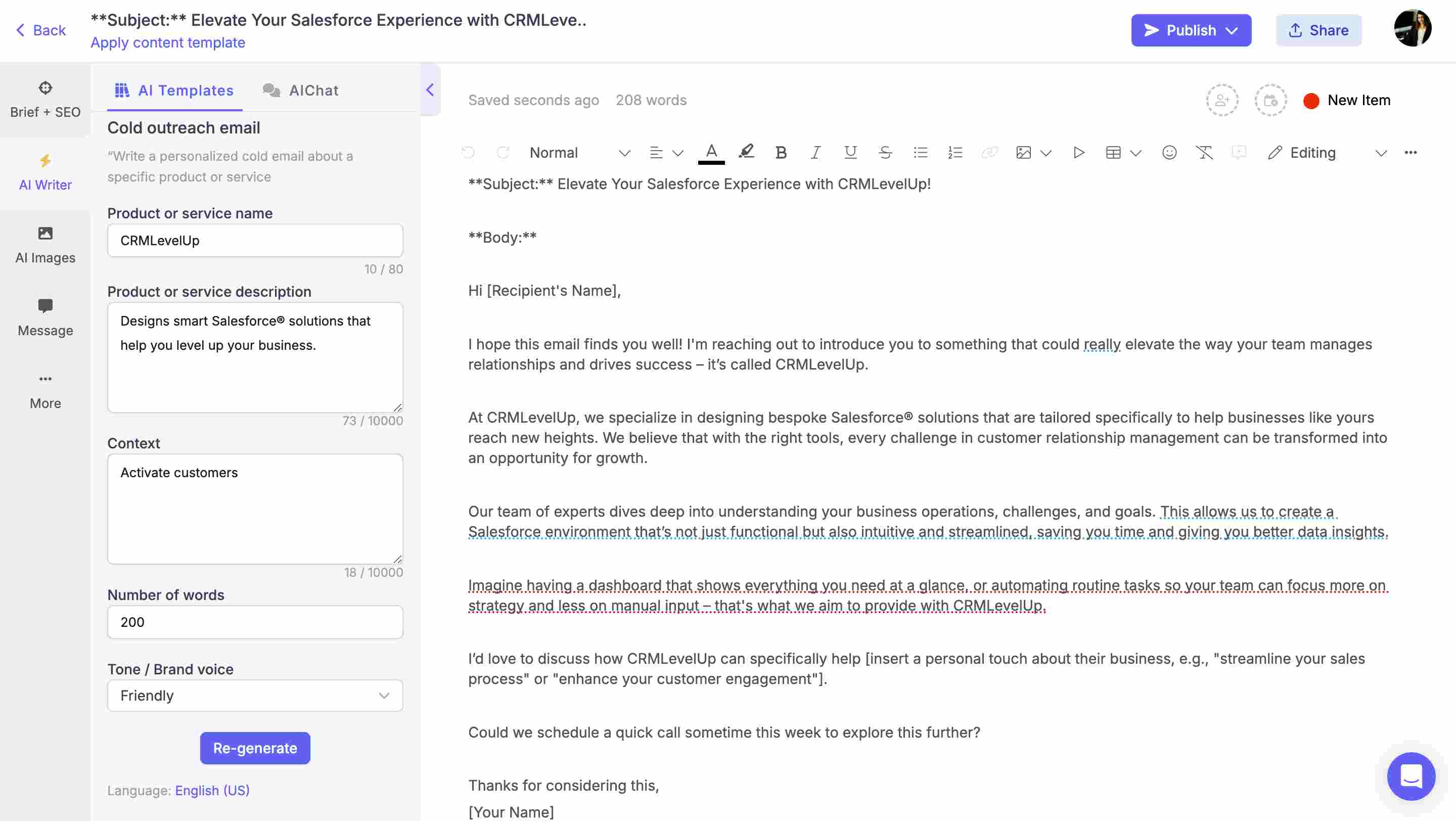Expand the table options dropdown arrow
The image size is (1456, 821).
pos(1135,153)
